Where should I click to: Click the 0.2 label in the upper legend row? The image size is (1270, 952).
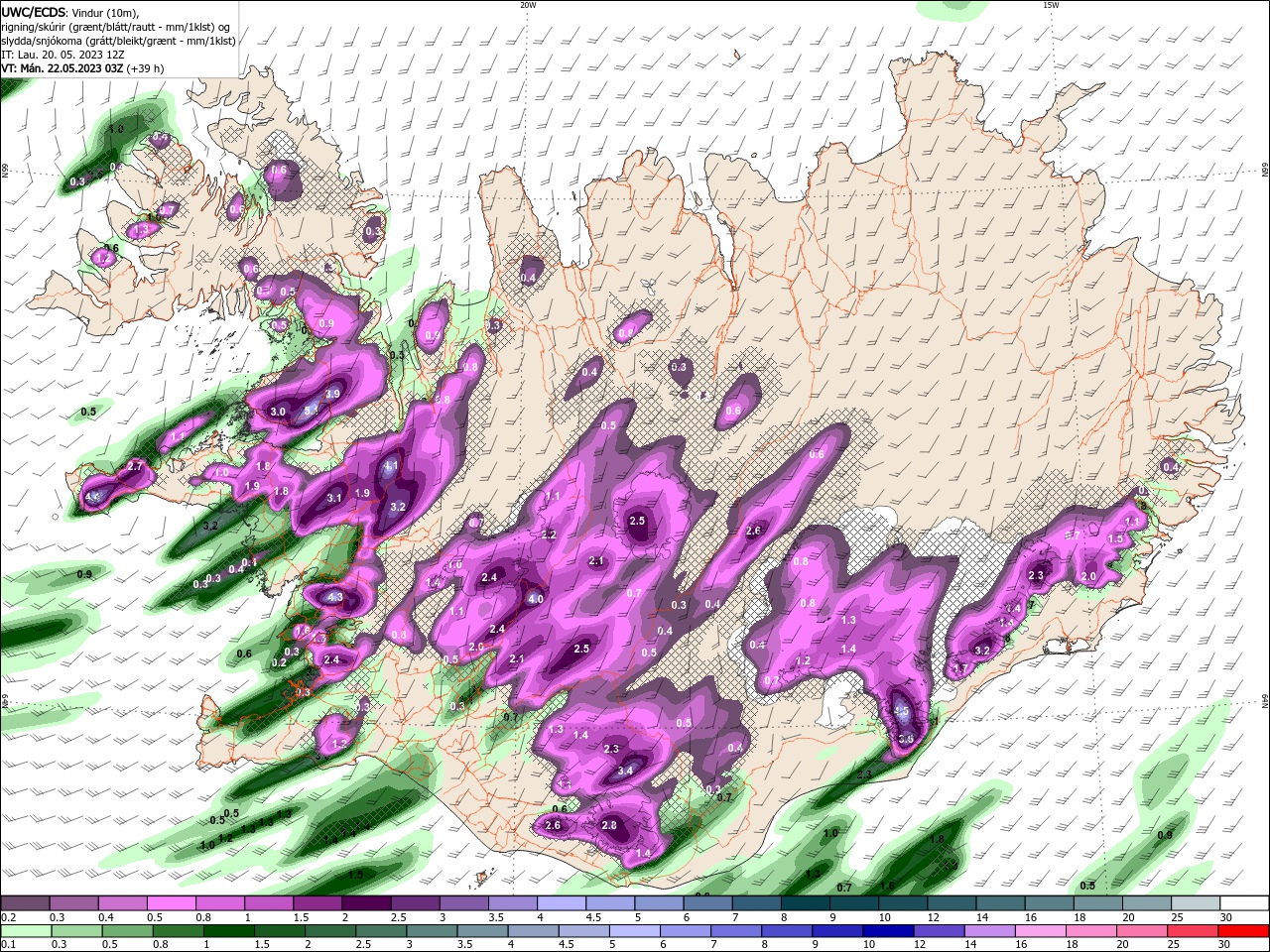tap(7, 917)
